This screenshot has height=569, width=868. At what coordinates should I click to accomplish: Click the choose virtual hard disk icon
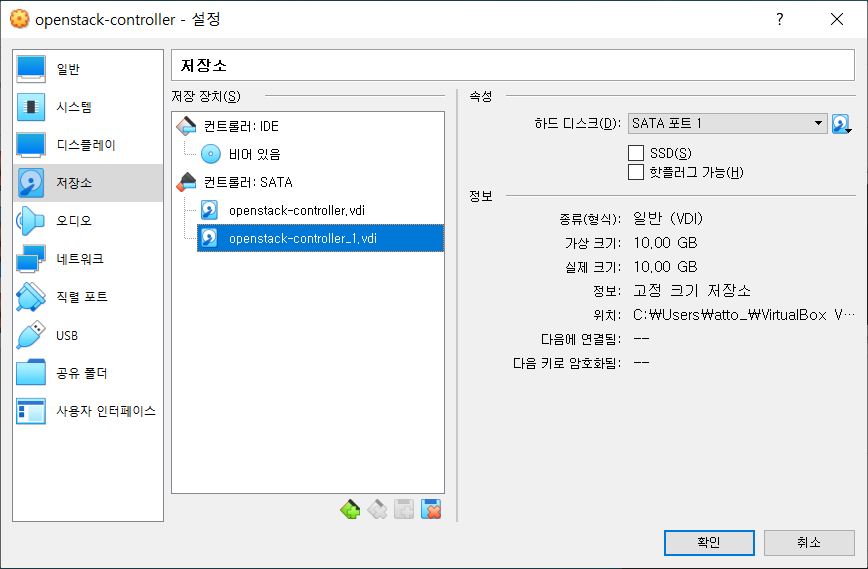[x=841, y=123]
